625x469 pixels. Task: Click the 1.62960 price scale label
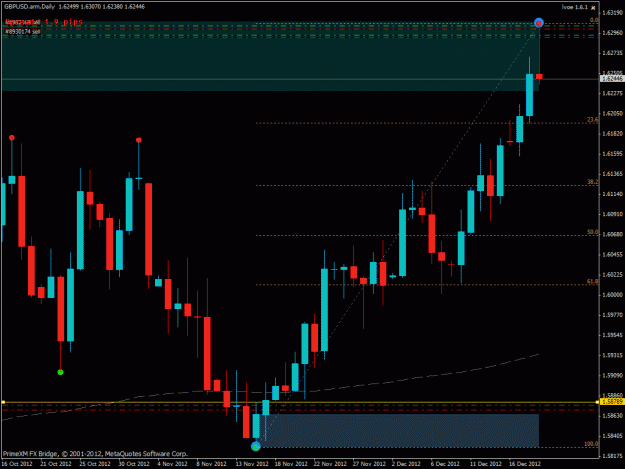click(613, 33)
